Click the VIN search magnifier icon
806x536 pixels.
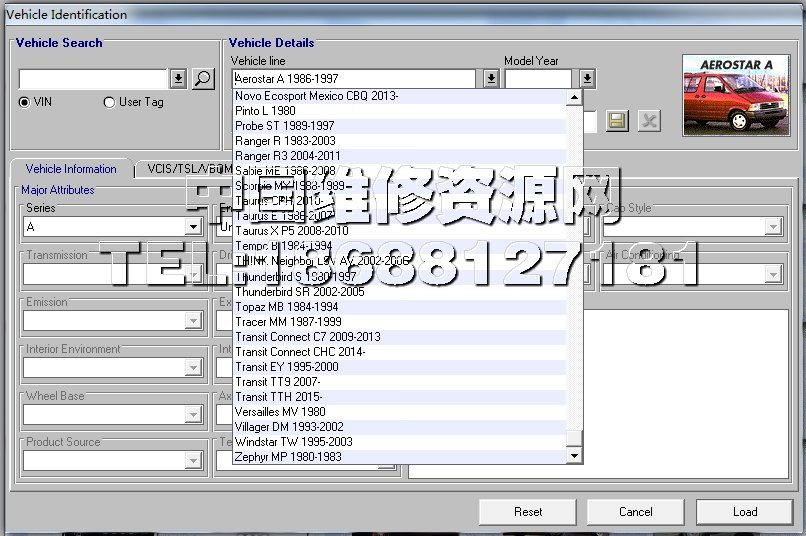tap(203, 79)
